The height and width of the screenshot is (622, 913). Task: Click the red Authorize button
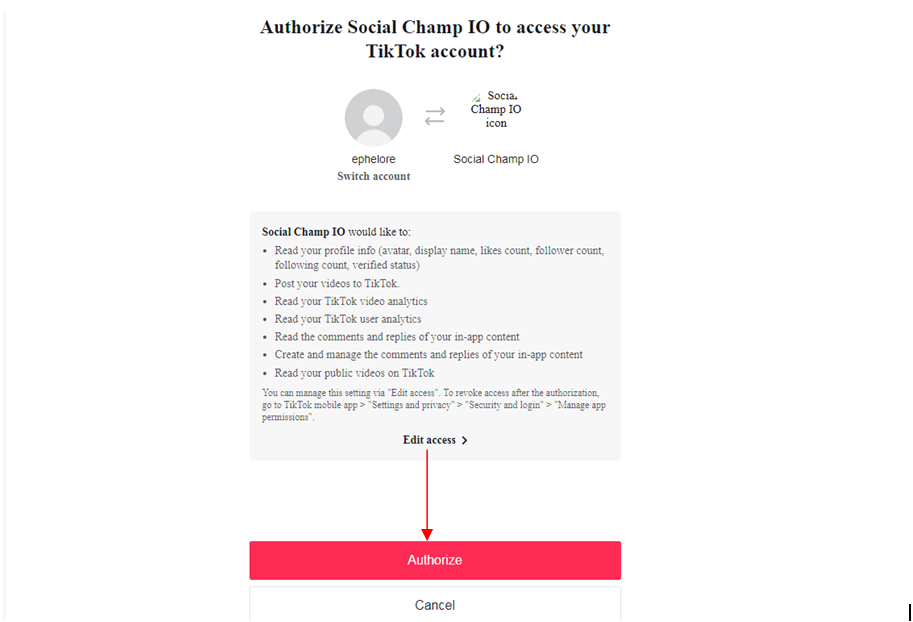(435, 560)
